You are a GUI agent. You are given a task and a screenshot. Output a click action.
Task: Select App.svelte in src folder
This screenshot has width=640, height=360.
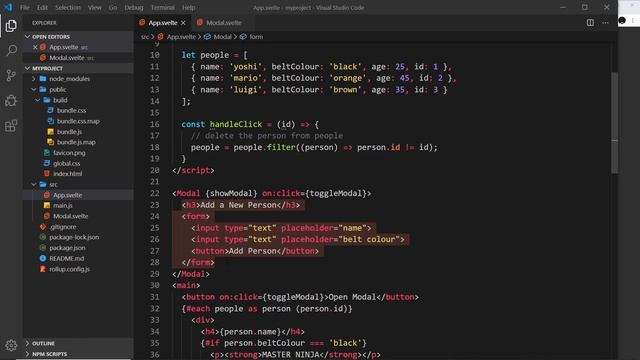click(67, 195)
